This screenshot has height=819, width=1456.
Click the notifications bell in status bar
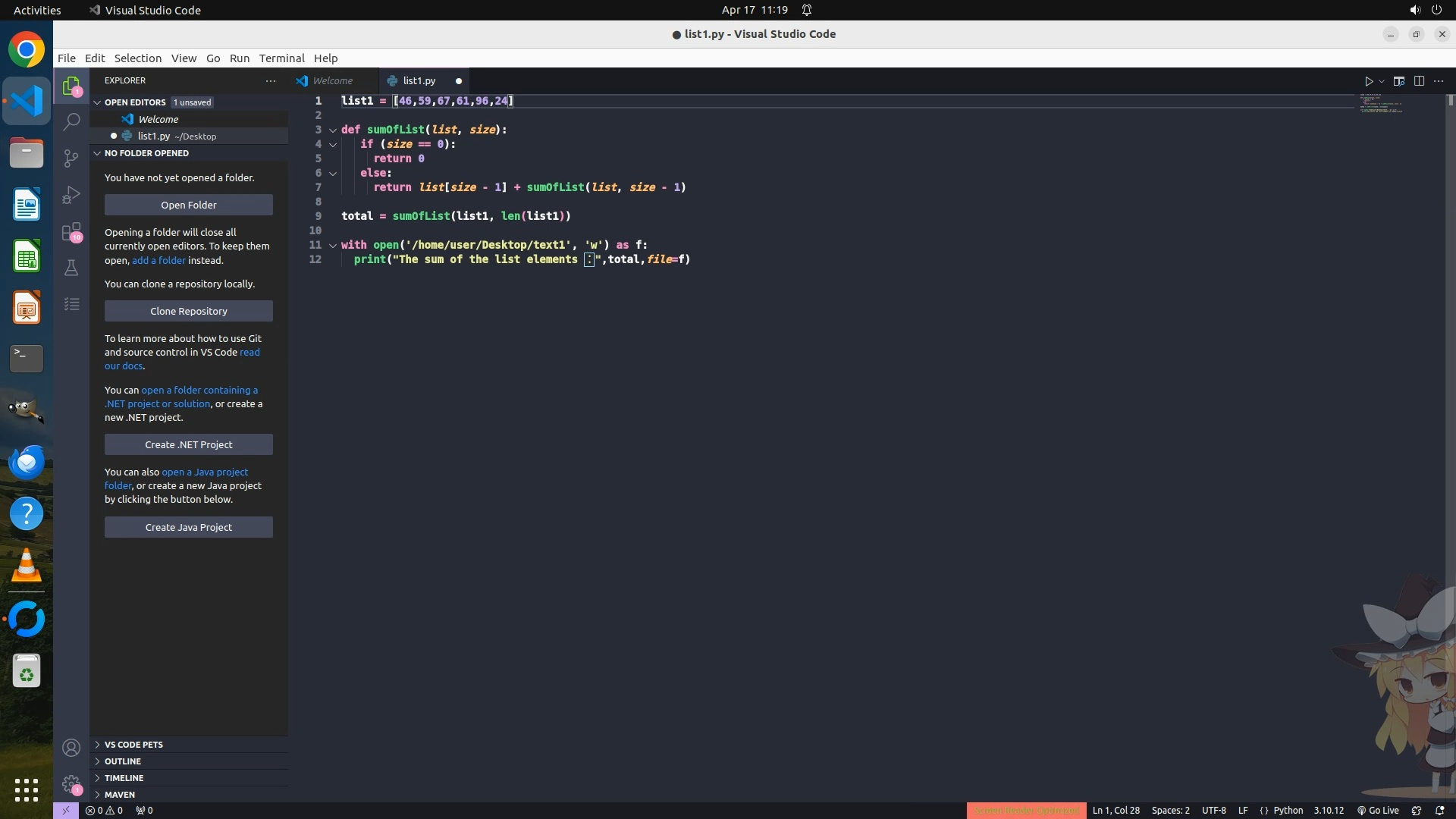[1440, 811]
